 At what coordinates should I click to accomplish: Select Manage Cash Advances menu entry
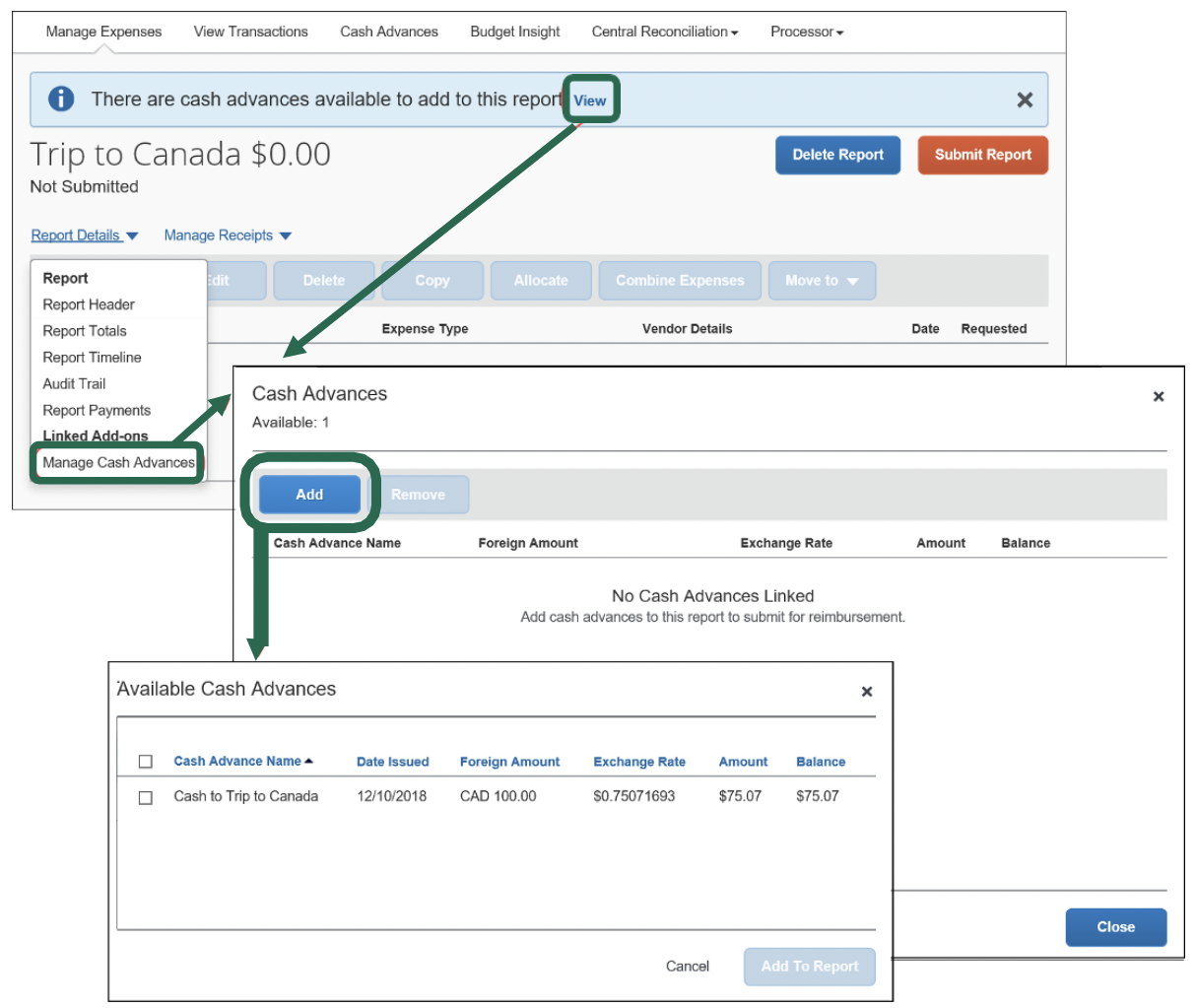[118, 462]
